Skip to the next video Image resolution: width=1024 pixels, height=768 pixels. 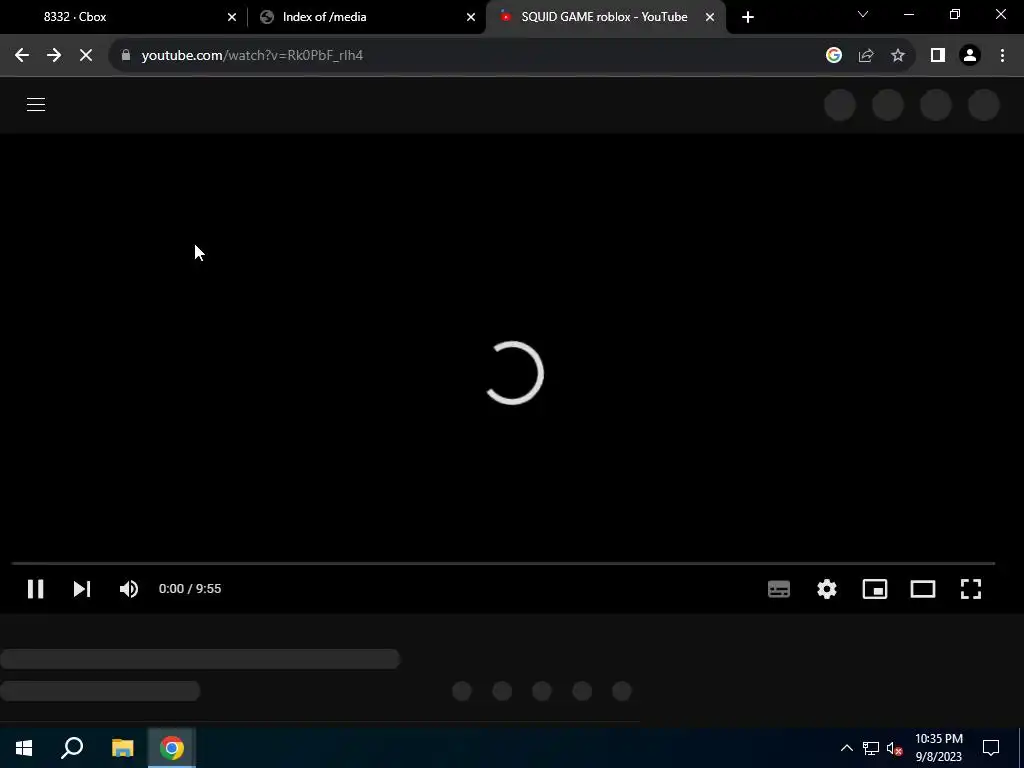pos(82,589)
